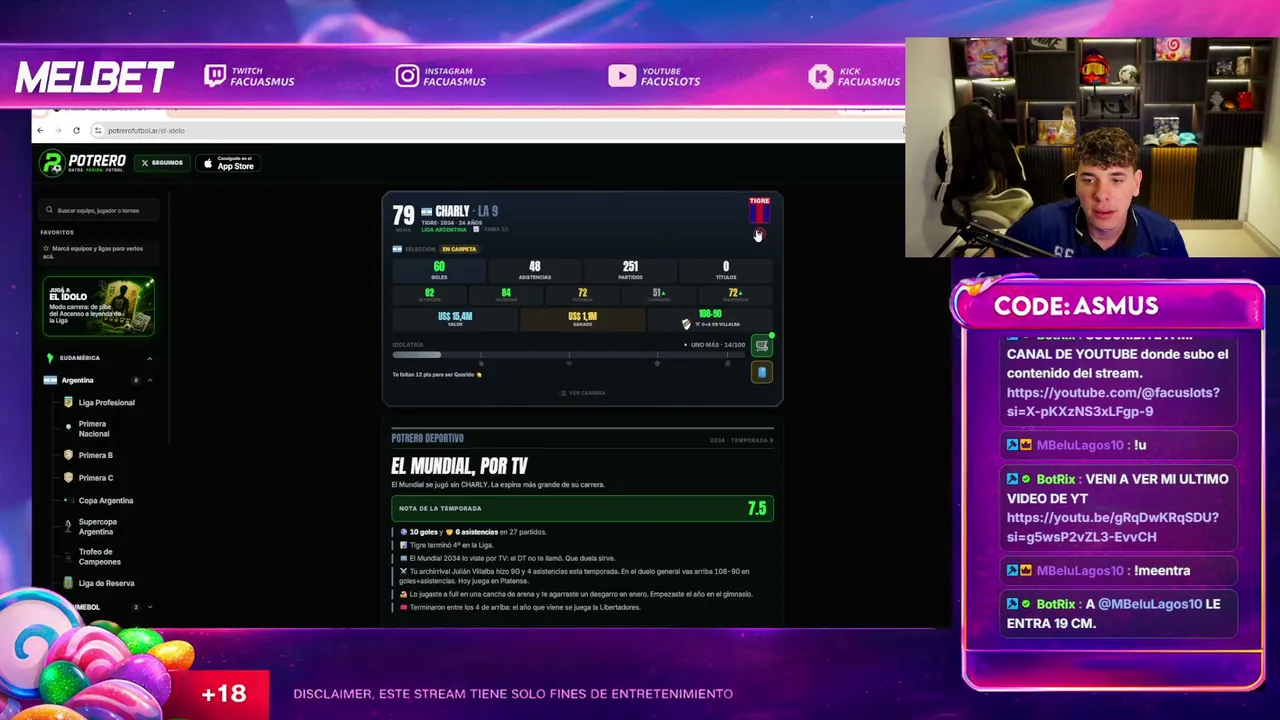Screen dimensions: 1280x720
Task: Click the Favoritos heading in sidebar
Action: (x=57, y=232)
